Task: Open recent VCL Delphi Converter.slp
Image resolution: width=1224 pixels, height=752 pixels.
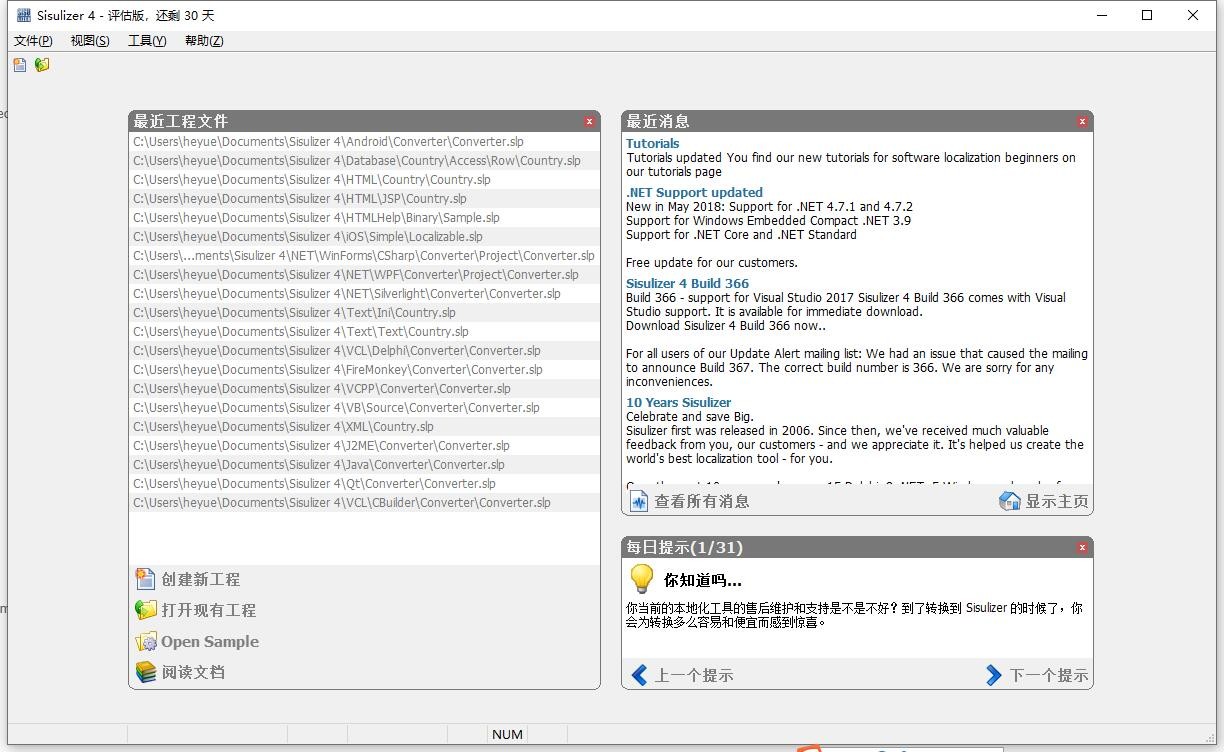Action: click(365, 350)
